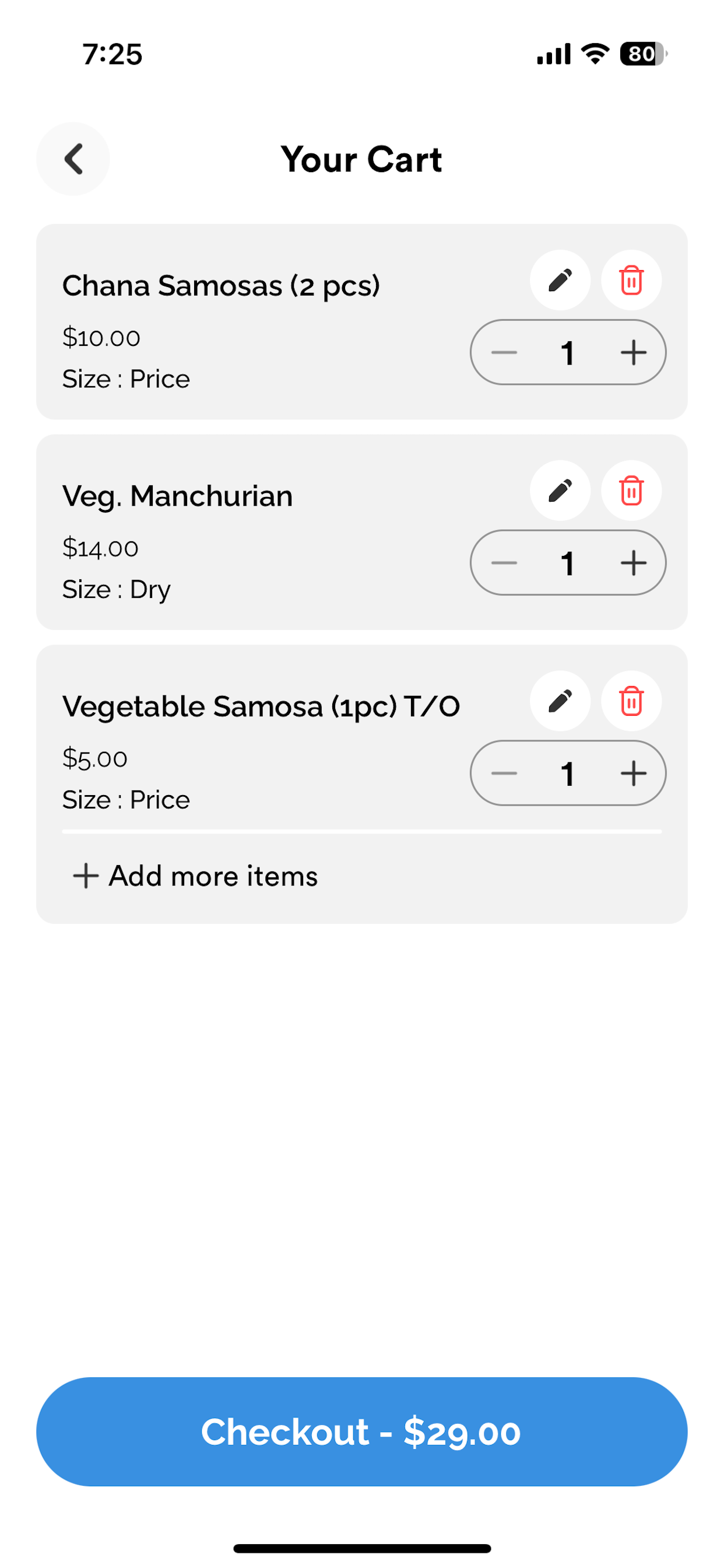The width and height of the screenshot is (724, 1568).
Task: Remove Veg. Manchurian with trash icon
Action: pyautogui.click(x=631, y=491)
